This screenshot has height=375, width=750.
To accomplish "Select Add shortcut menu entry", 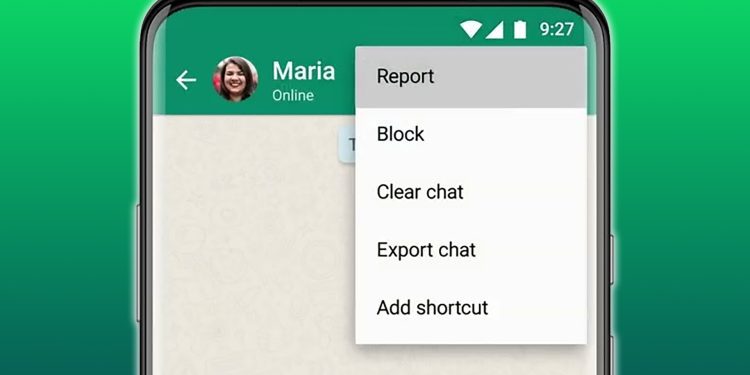I will click(471, 308).
